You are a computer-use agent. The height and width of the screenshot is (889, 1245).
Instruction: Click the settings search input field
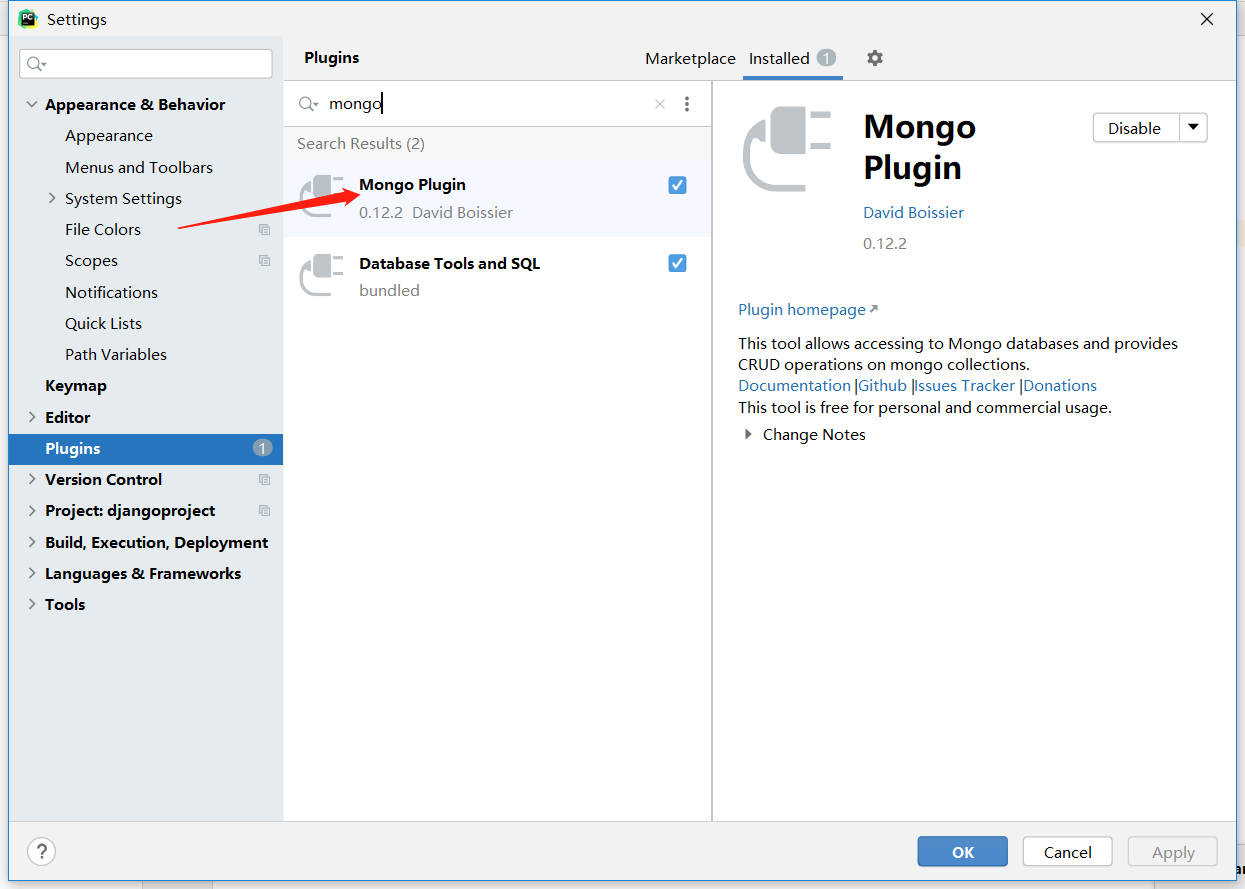click(x=146, y=64)
